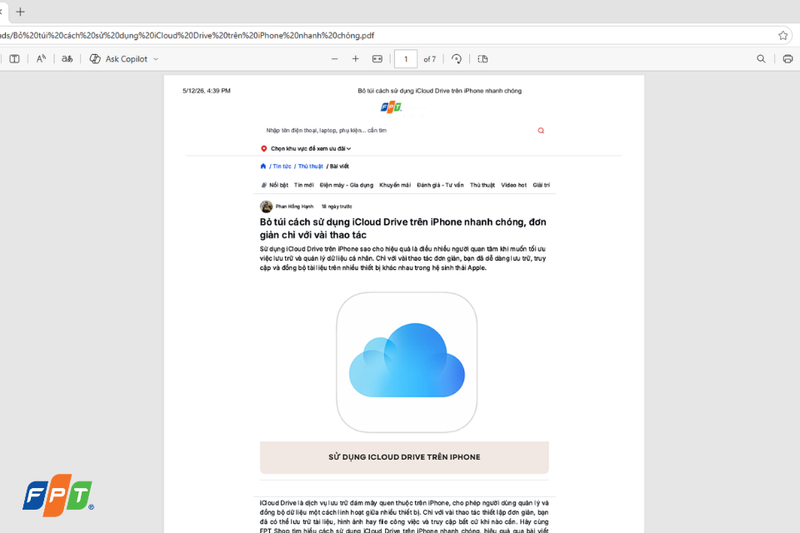Click the Fit to width icon
Screen dimensions: 800x533
pyautogui.click(x=377, y=59)
